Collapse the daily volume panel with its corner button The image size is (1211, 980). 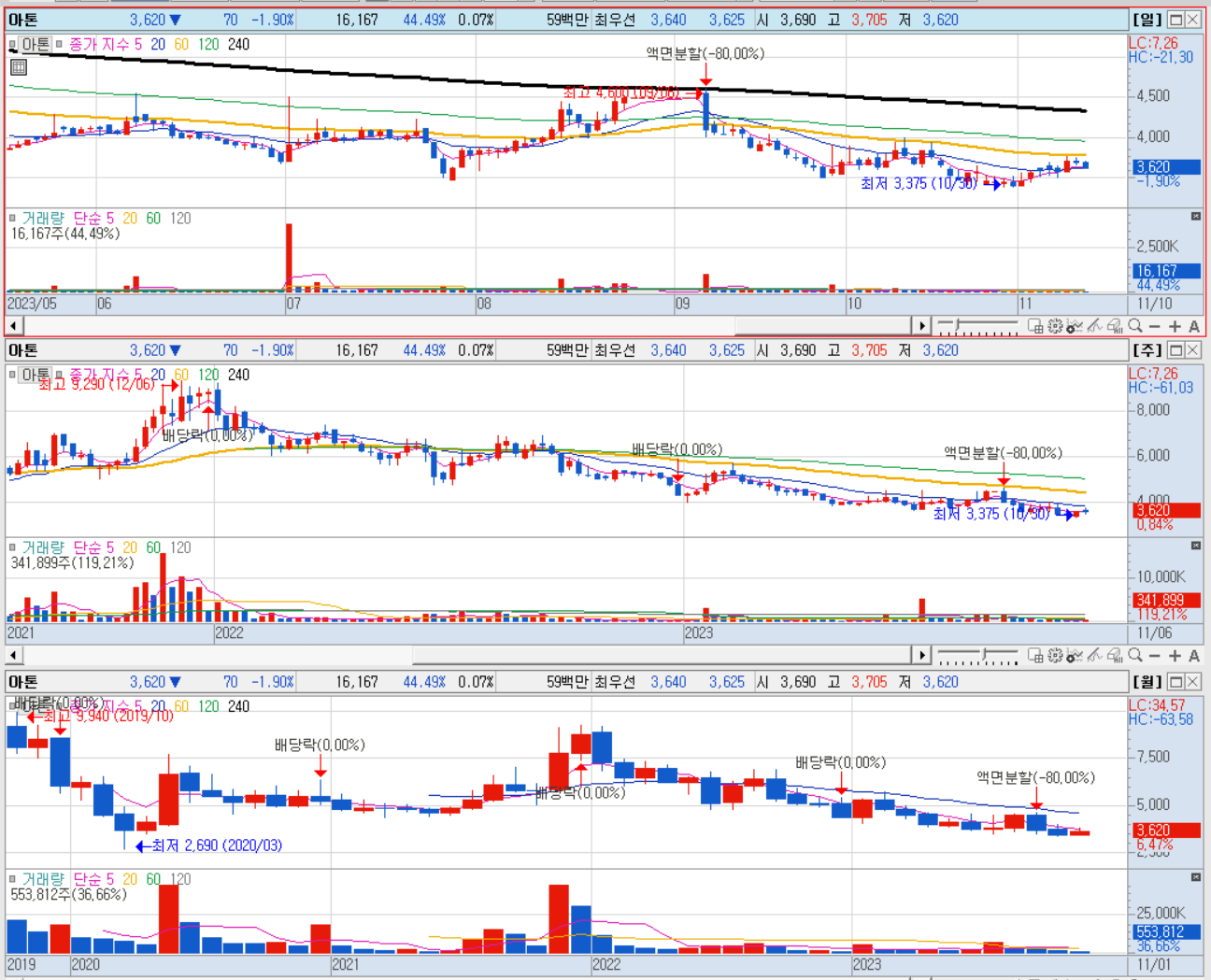[x=1196, y=216]
